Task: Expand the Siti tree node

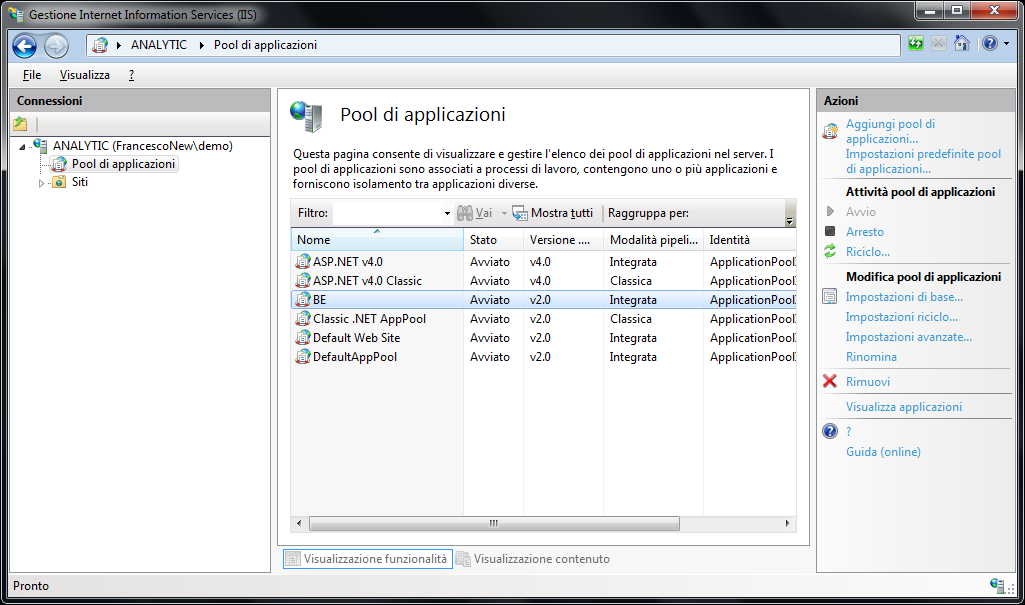Action: click(x=42, y=183)
